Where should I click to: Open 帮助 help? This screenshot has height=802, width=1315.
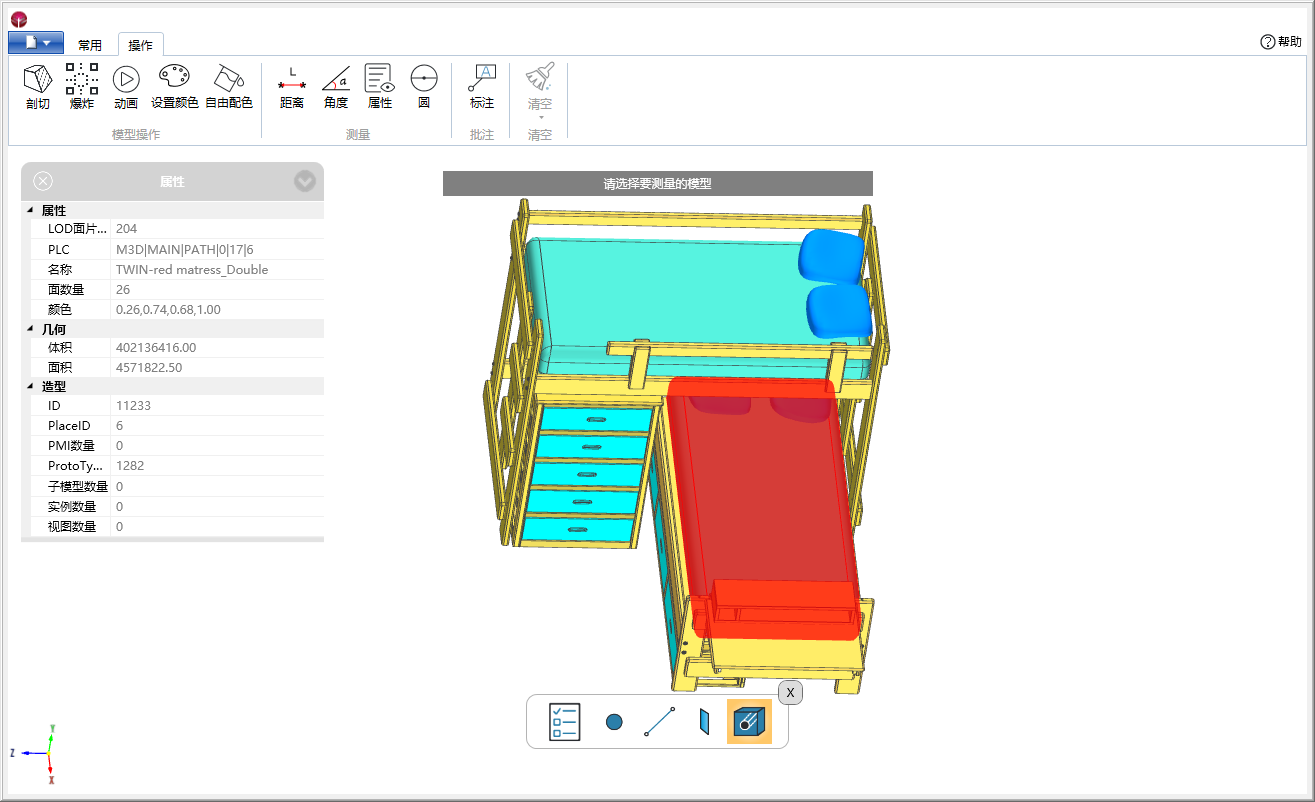[1281, 42]
